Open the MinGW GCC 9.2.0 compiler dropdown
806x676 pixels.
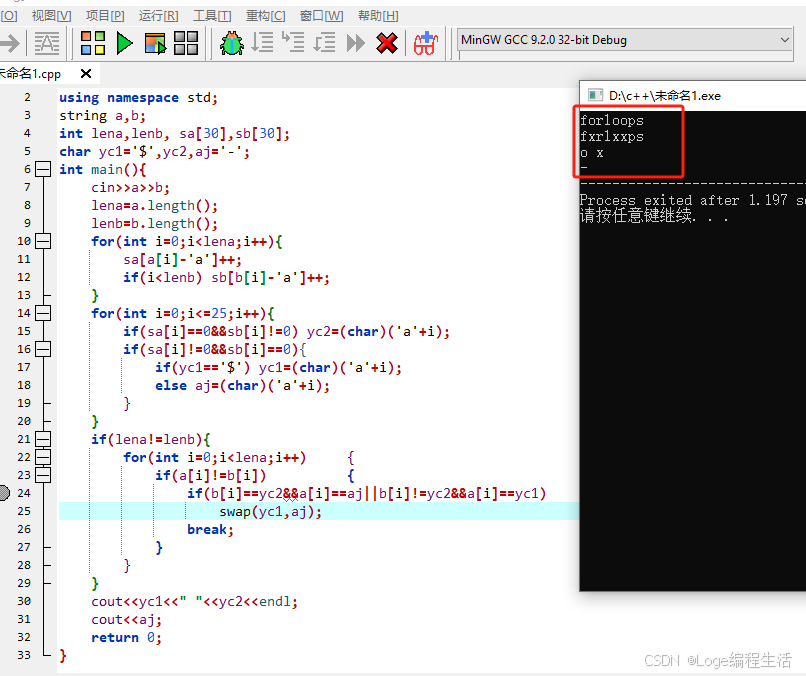coord(626,40)
